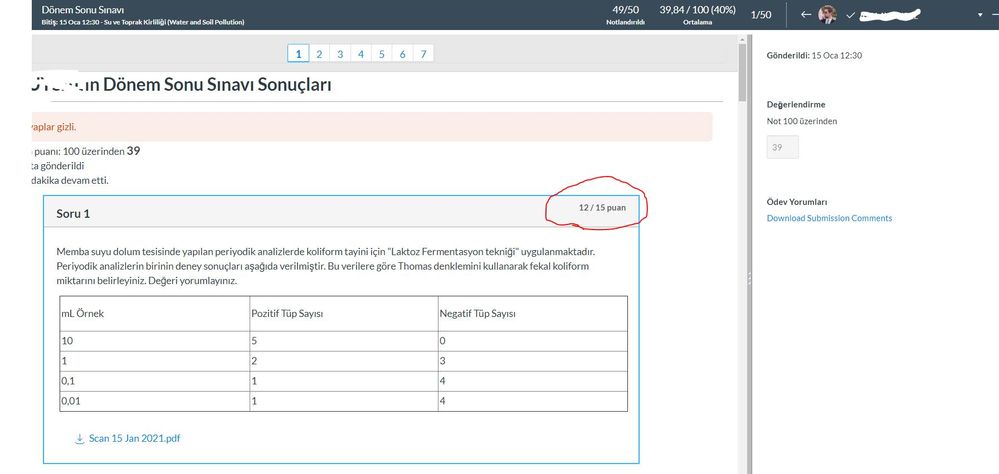999x474 pixels.
Task: Click download icon beside Scan 15 Jan 2021.pdf
Action: point(79,438)
